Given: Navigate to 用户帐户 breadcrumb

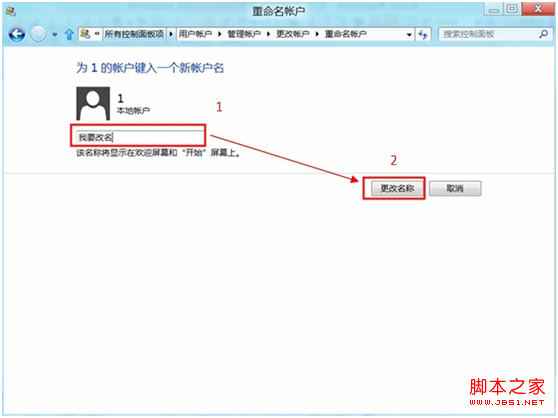Looking at the screenshot, I should point(195,34).
